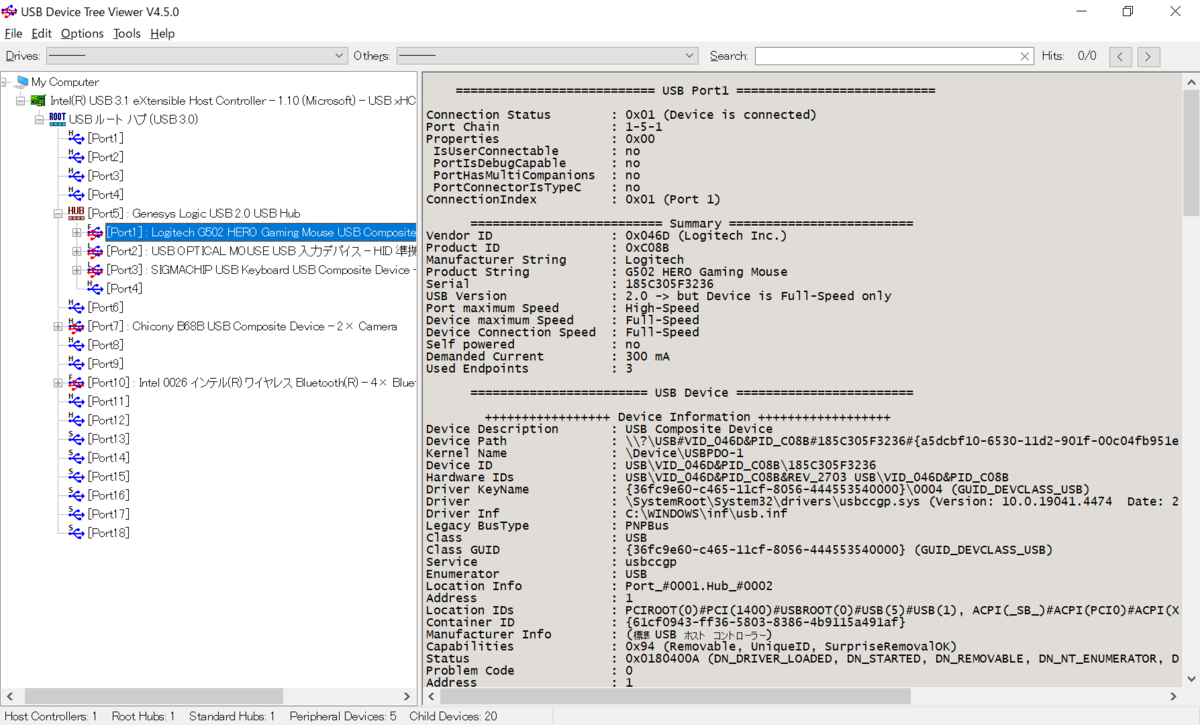Select [Port2] under the root hub

pyautogui.click(x=106, y=157)
